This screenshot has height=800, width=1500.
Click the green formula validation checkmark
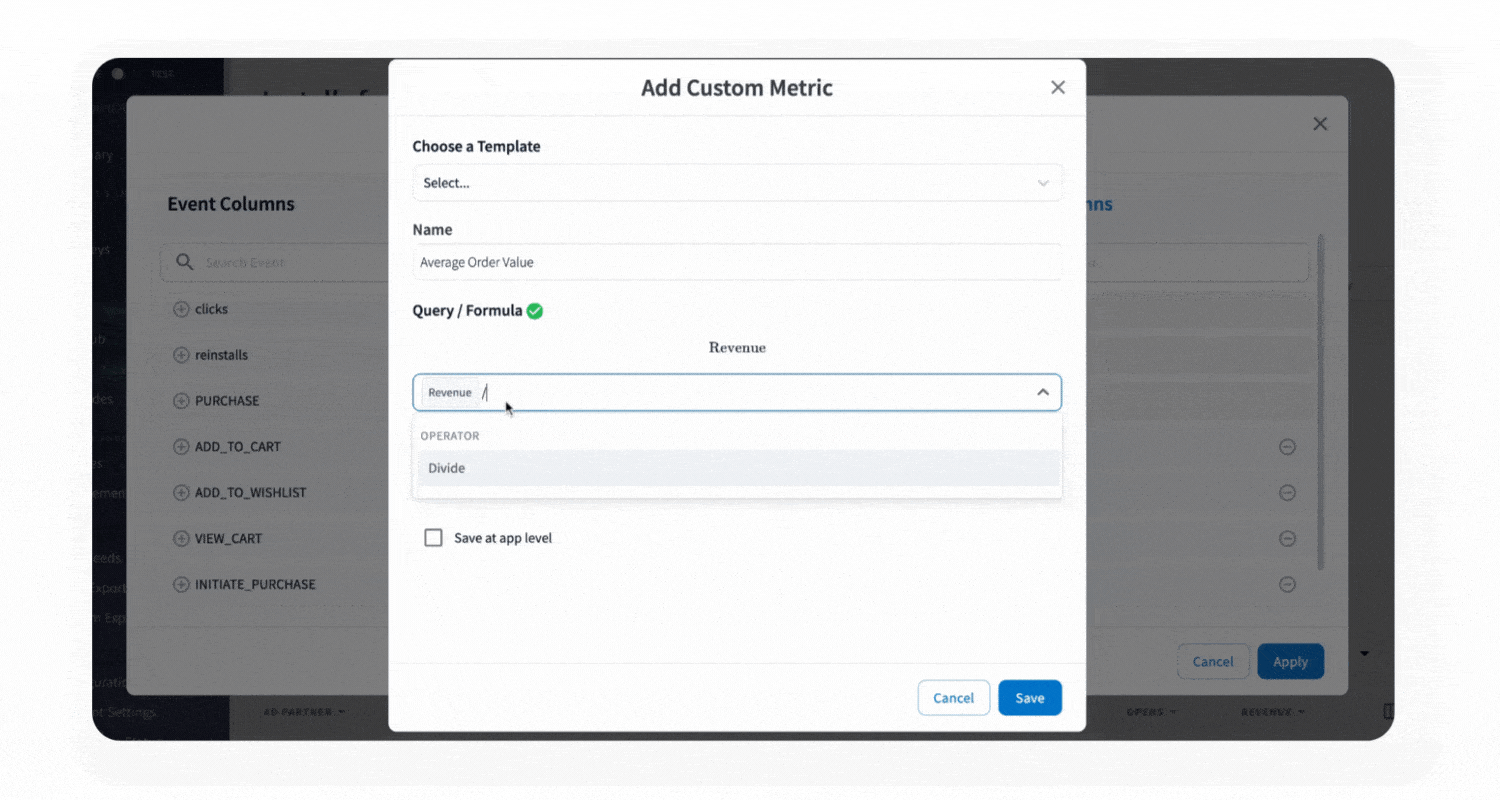pos(535,311)
